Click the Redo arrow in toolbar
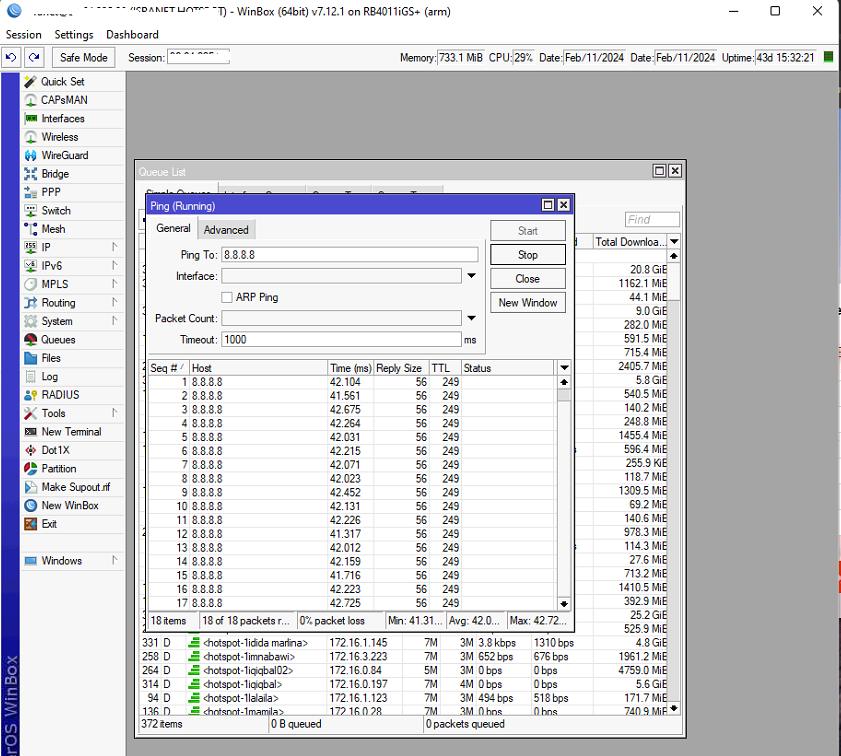The width and height of the screenshot is (841, 756). coord(34,57)
